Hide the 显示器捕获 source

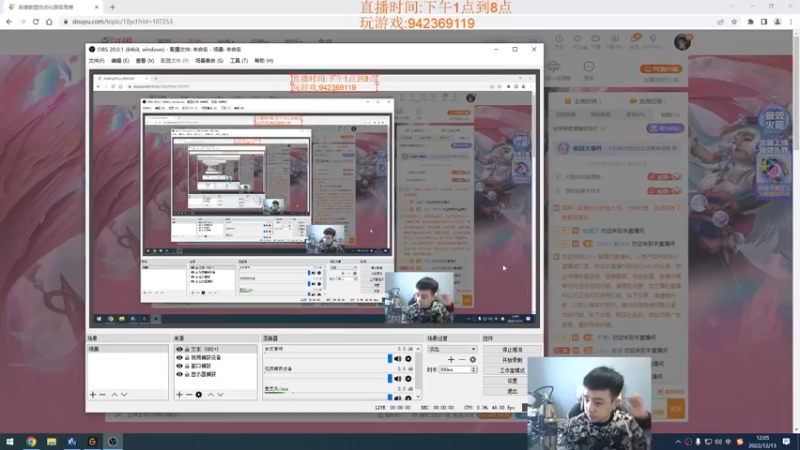[x=179, y=374]
